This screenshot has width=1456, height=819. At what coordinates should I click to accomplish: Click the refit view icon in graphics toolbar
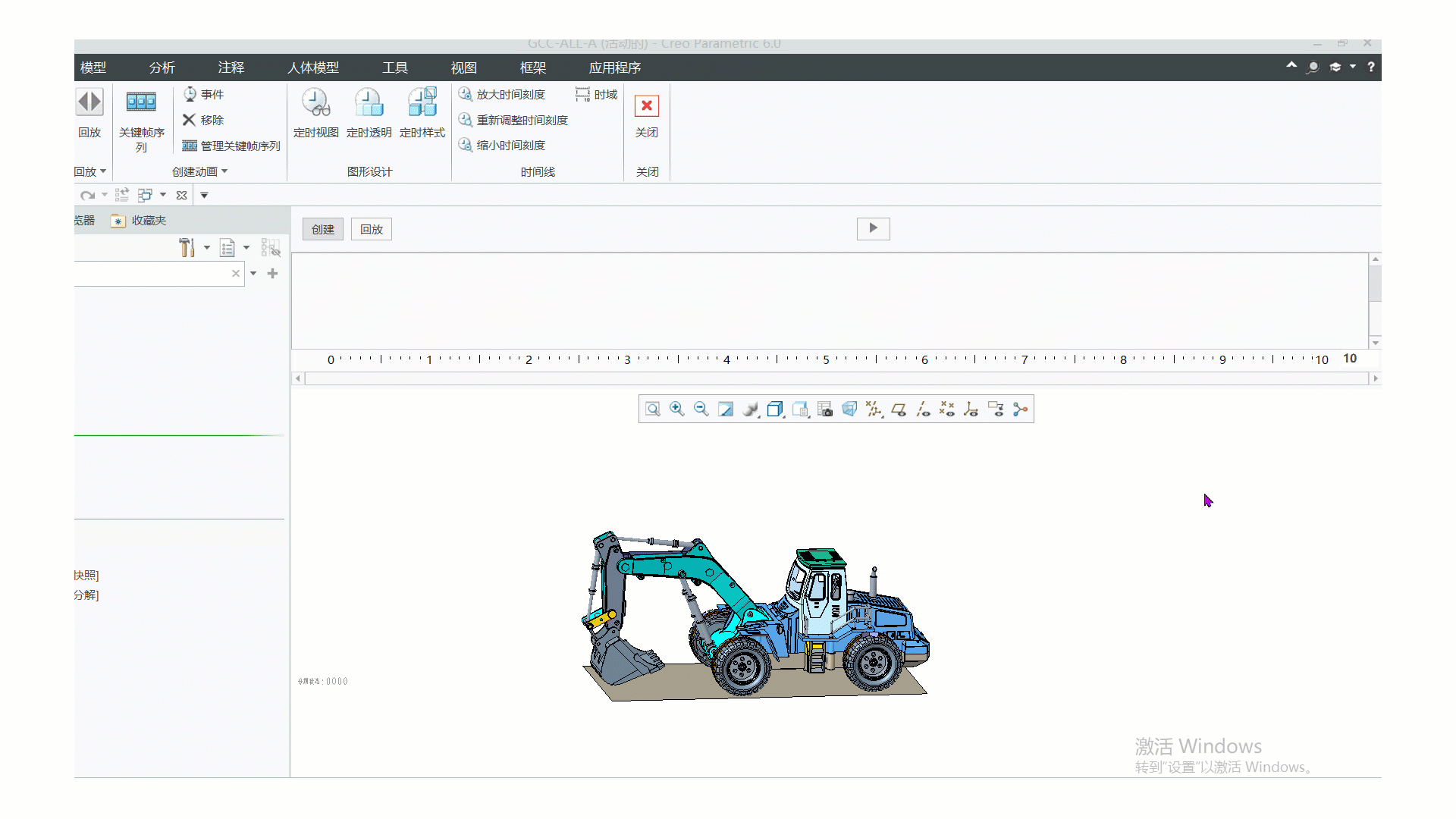pyautogui.click(x=653, y=409)
